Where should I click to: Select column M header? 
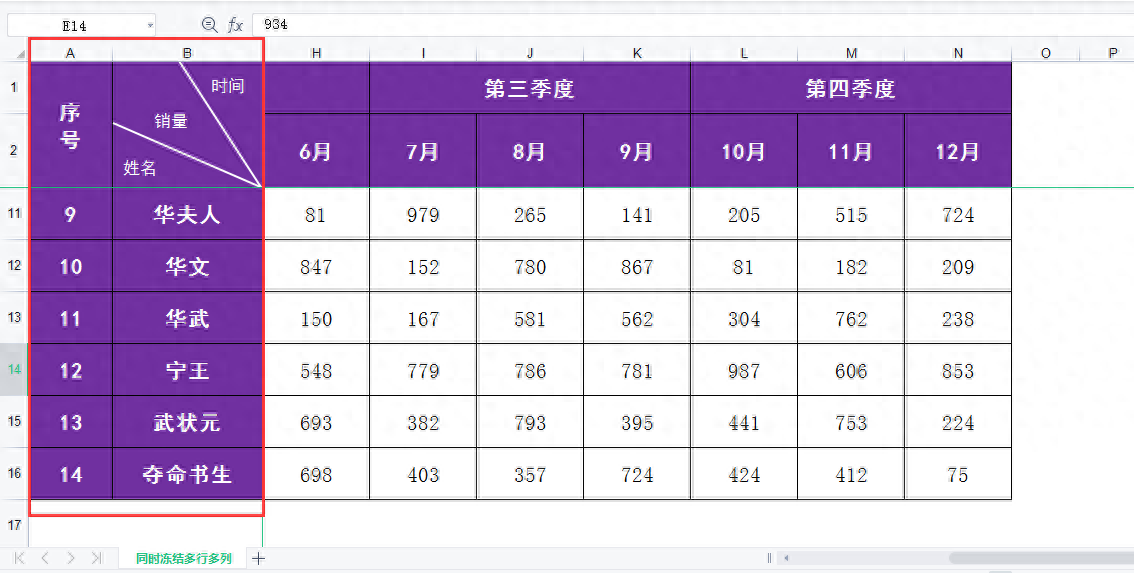click(851, 54)
